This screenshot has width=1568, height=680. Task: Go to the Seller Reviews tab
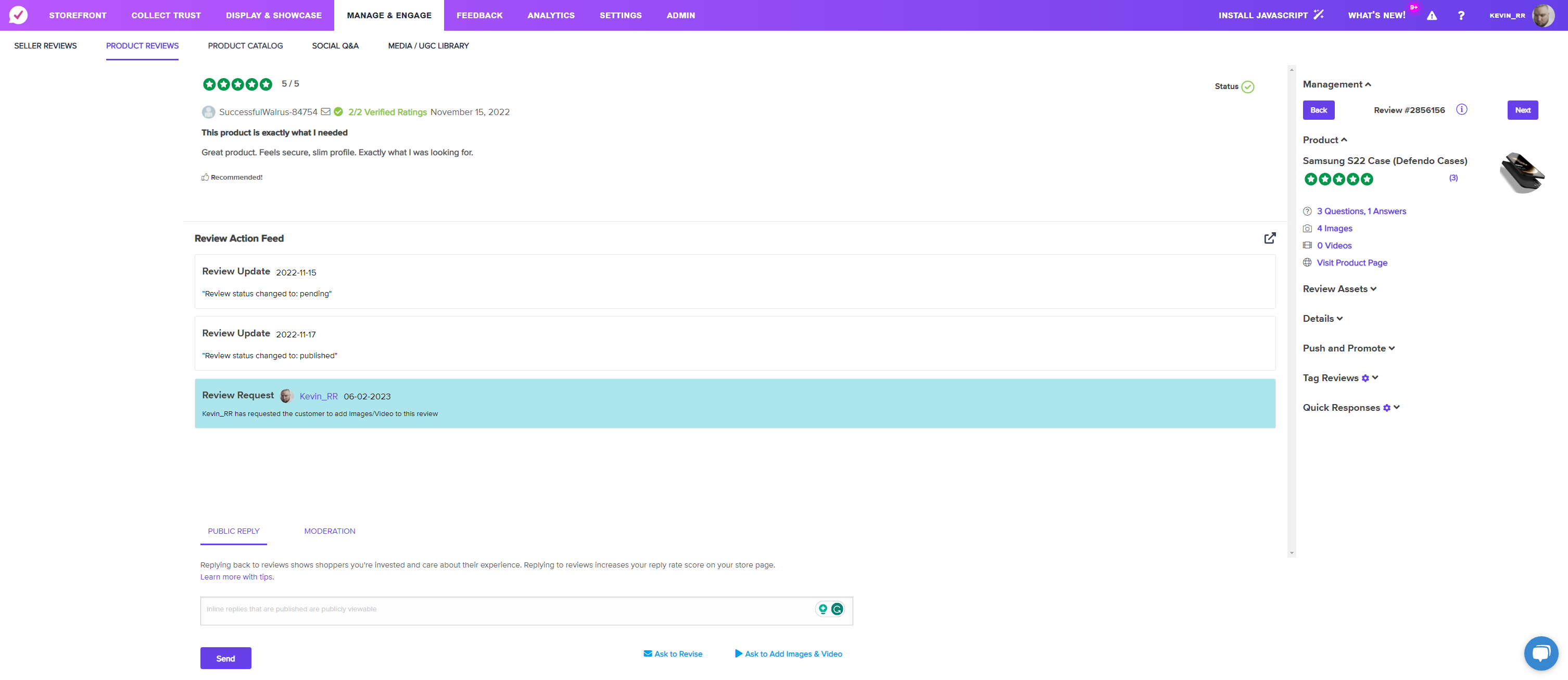(46, 46)
